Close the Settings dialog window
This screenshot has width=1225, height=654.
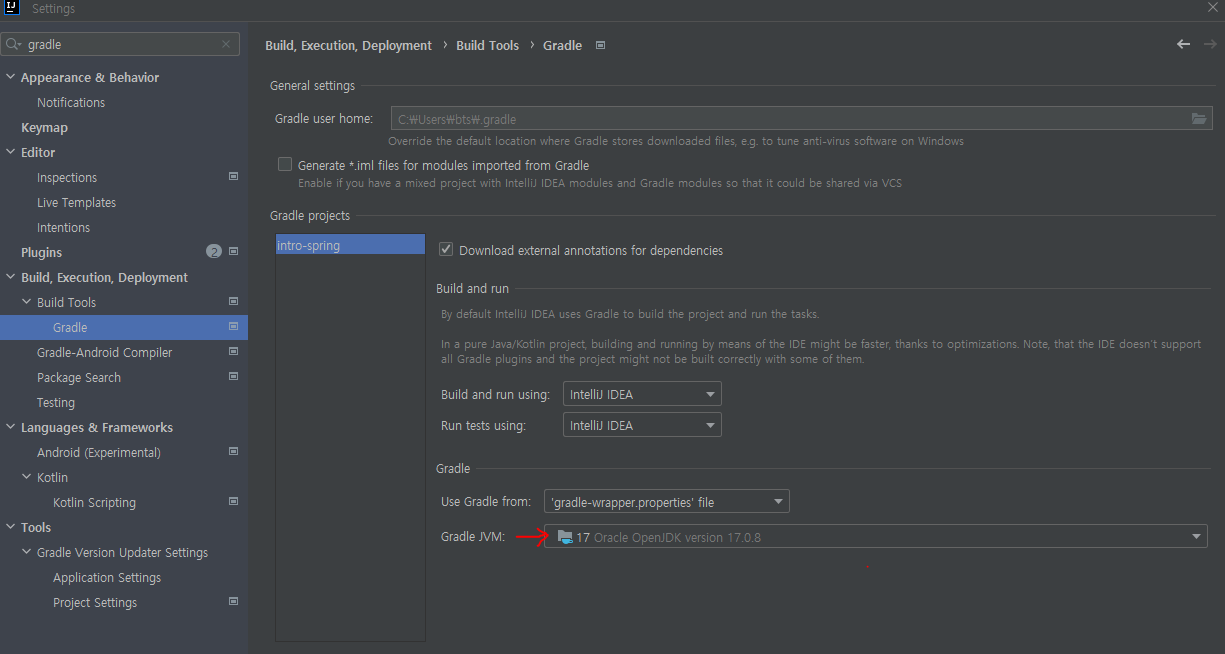(x=1212, y=8)
